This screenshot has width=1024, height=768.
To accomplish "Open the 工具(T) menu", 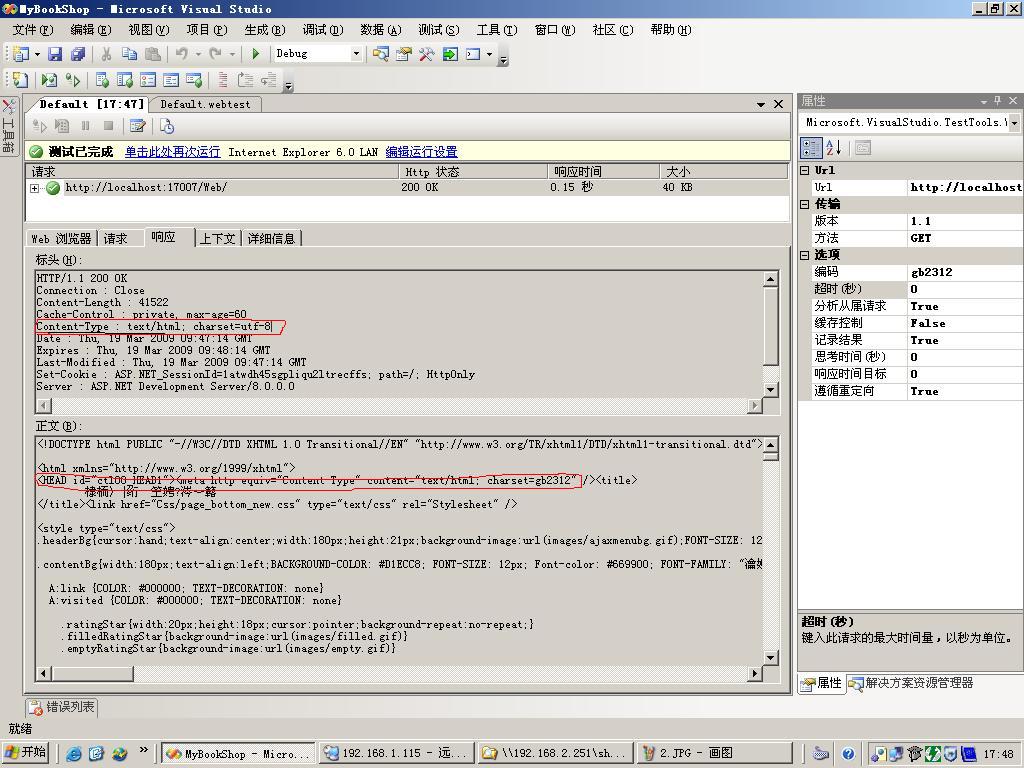I will pyautogui.click(x=496, y=30).
